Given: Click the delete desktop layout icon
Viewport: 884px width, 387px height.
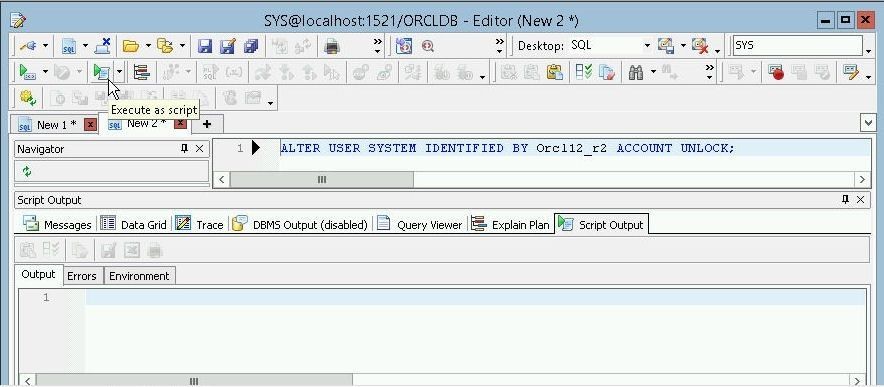Looking at the screenshot, I should point(700,46).
